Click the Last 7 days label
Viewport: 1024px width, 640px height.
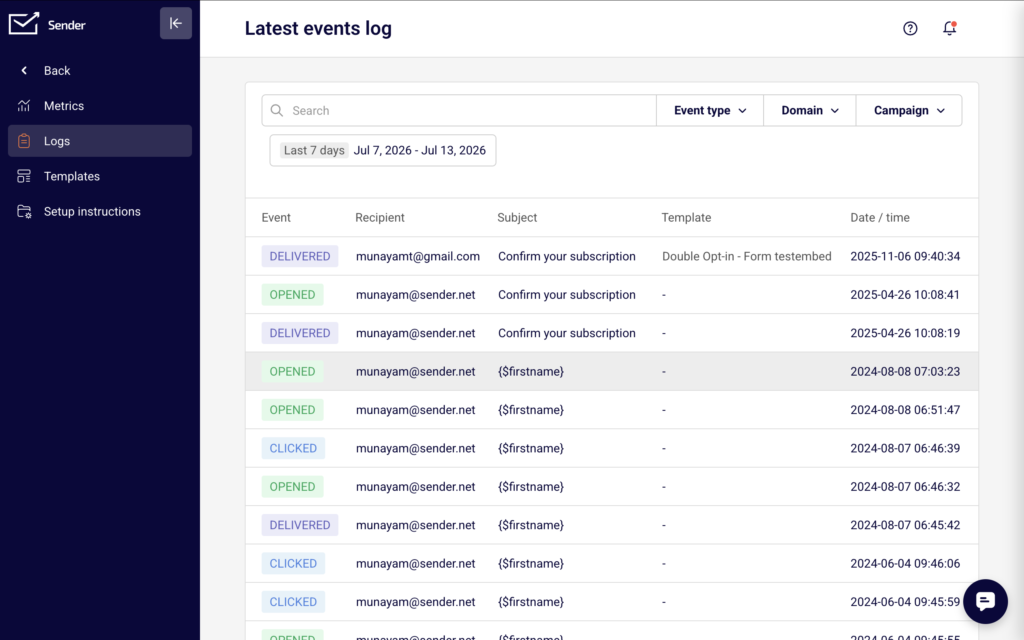(314, 150)
